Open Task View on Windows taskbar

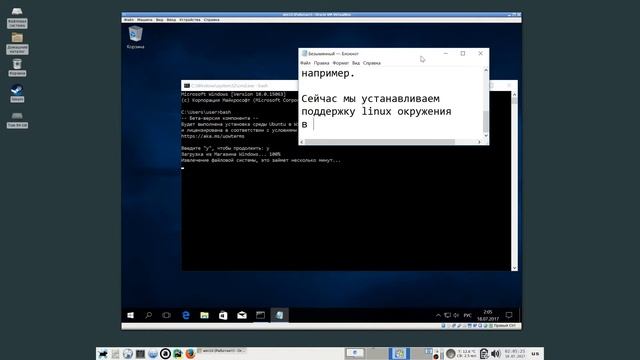tap(167, 315)
